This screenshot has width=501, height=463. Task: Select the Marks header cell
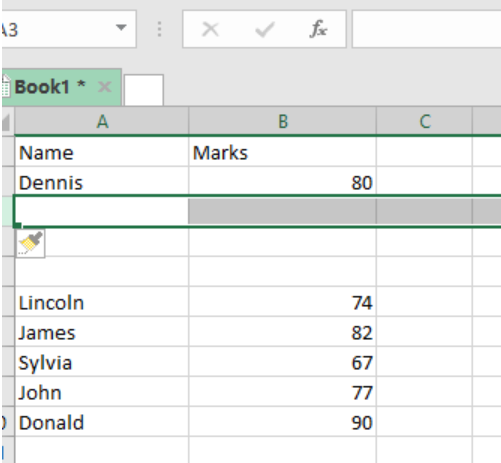point(282,153)
